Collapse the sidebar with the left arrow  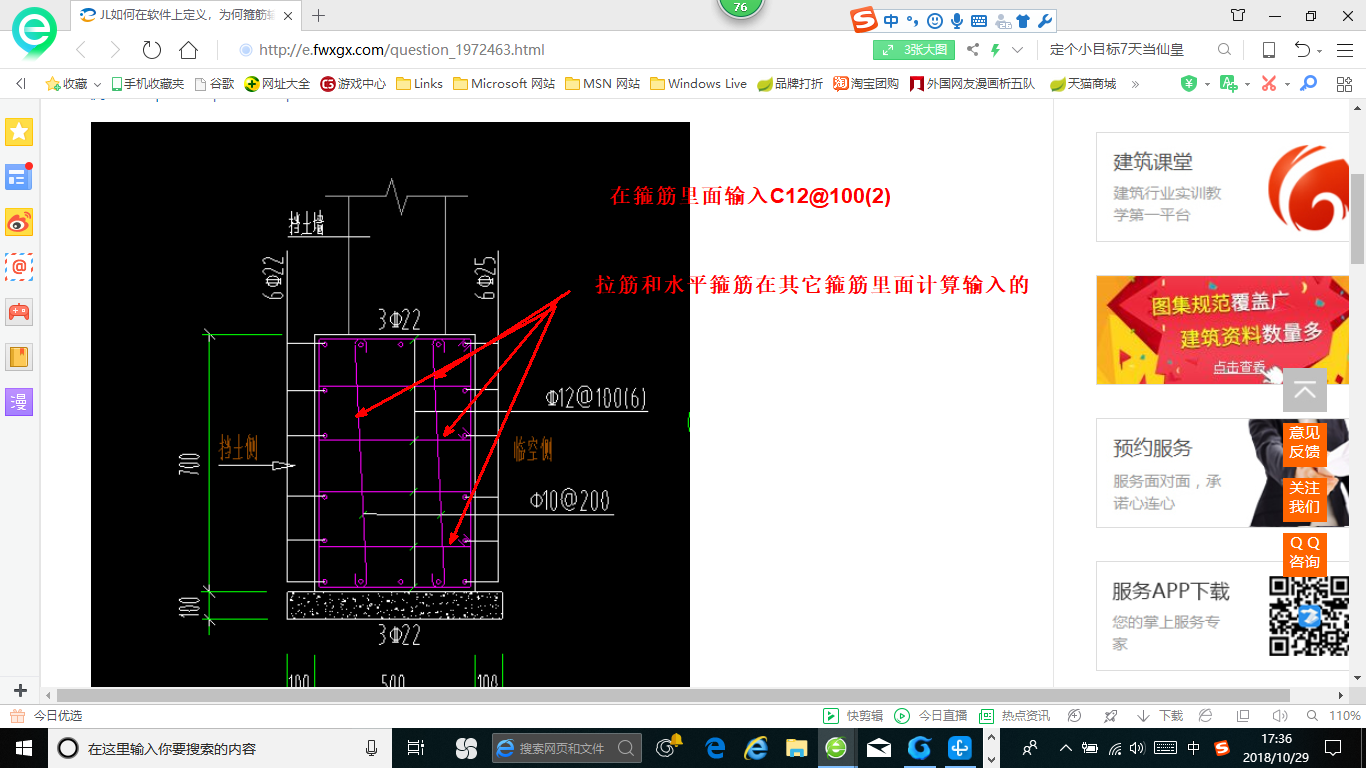pos(20,84)
